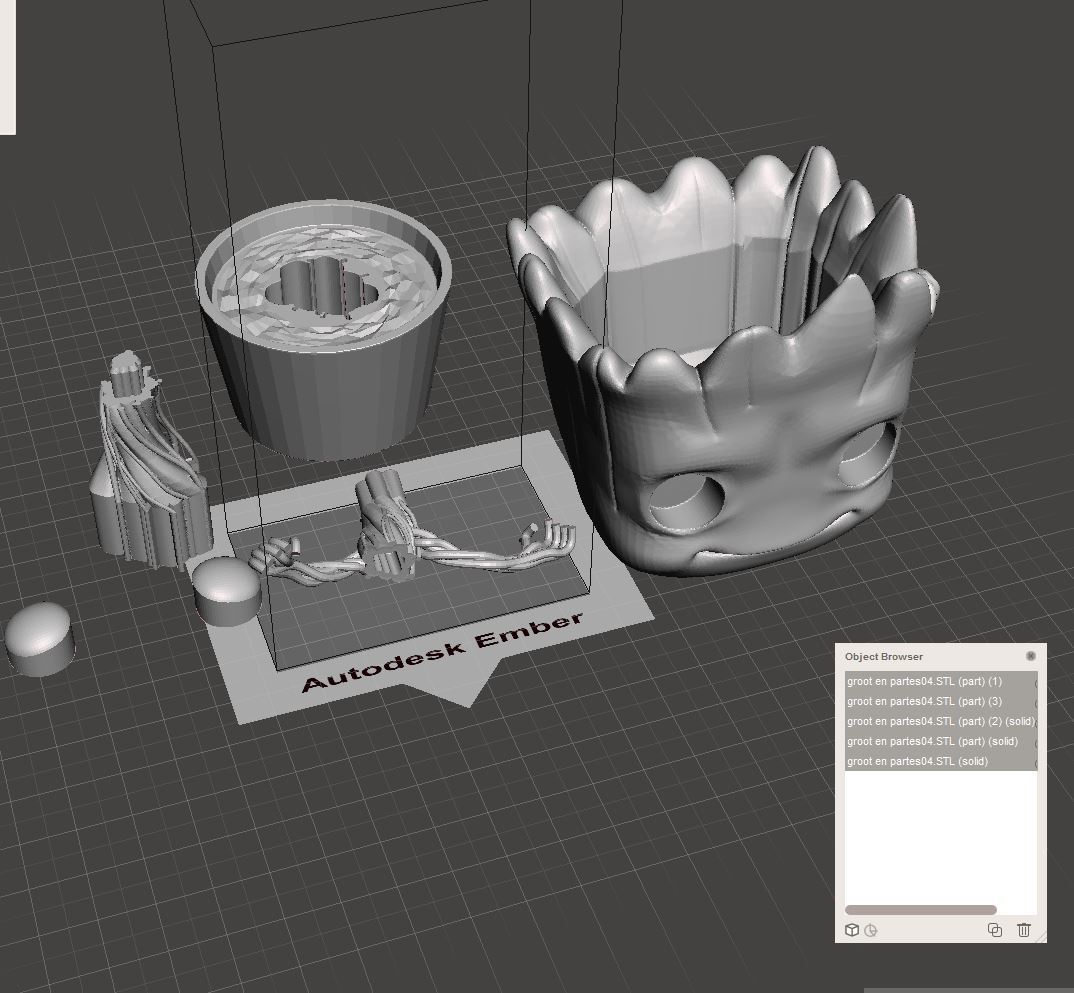
Task: Select 'groot en partes04.STL (part) (3)' object
Action: coord(940,701)
